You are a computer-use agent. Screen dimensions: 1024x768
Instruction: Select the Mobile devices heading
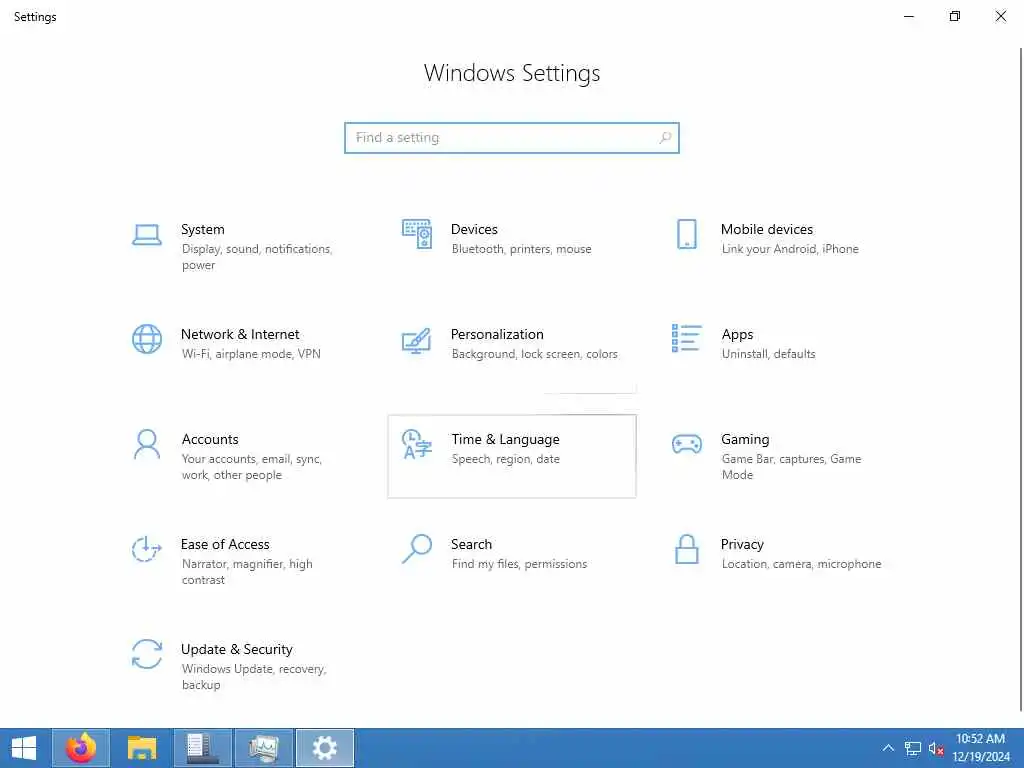click(767, 229)
